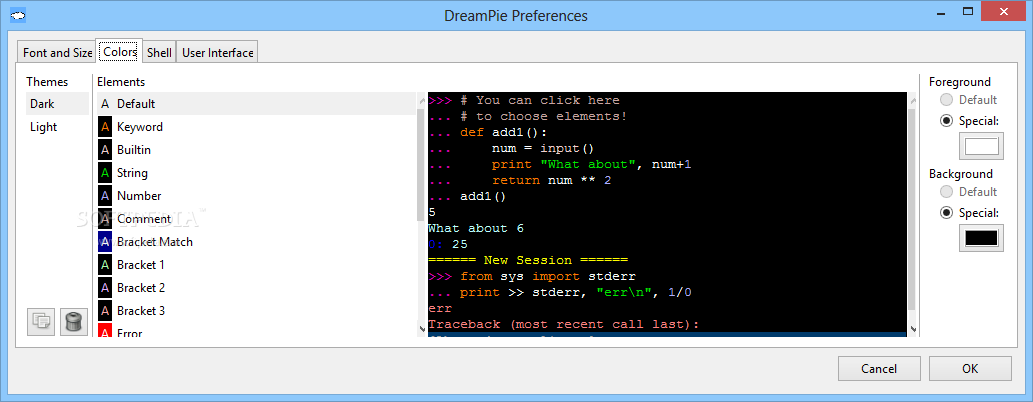The image size is (1033, 402).
Task: Click the Default element color sample icon
Action: tap(105, 103)
